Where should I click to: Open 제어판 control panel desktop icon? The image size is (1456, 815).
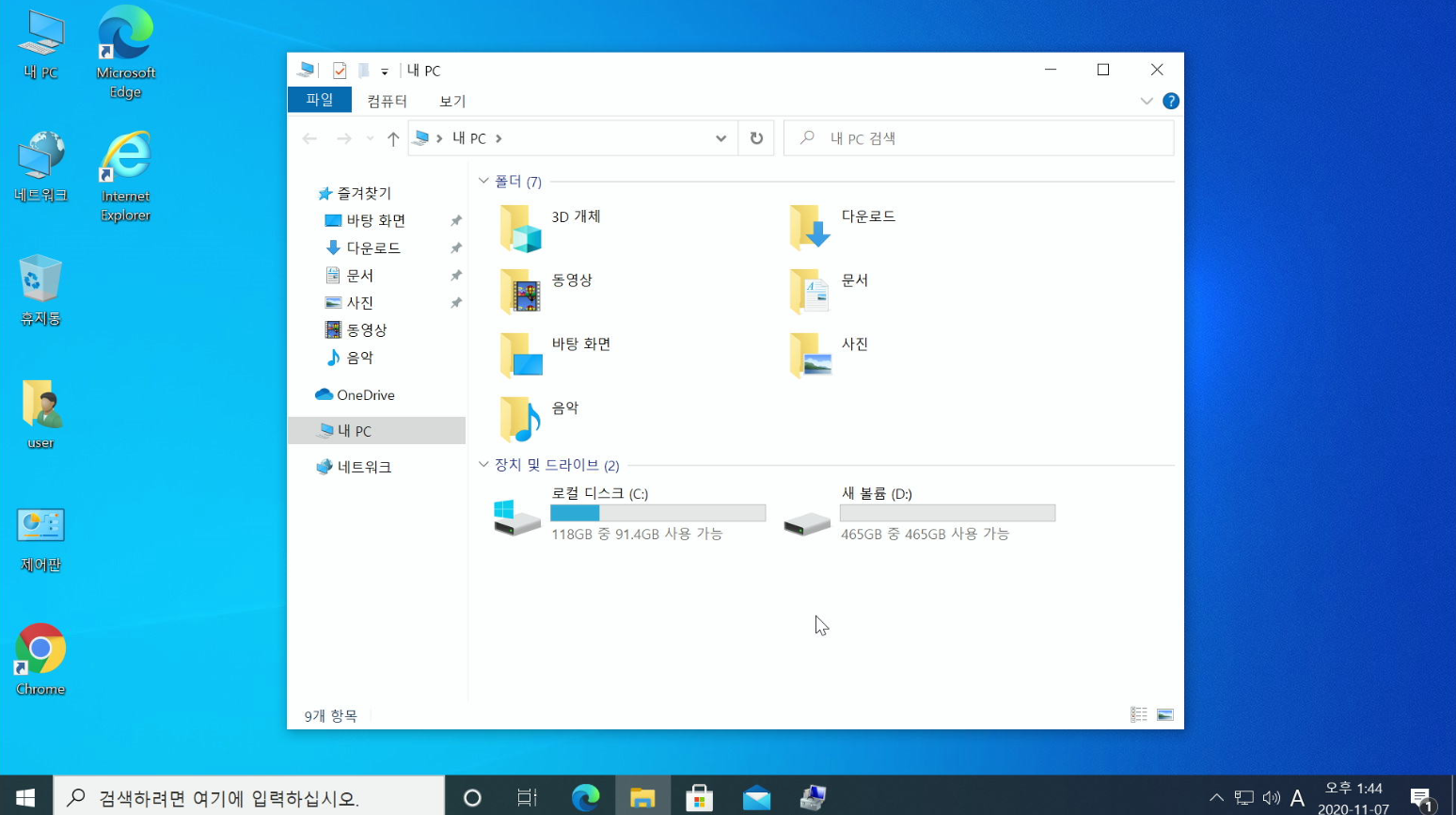[40, 538]
